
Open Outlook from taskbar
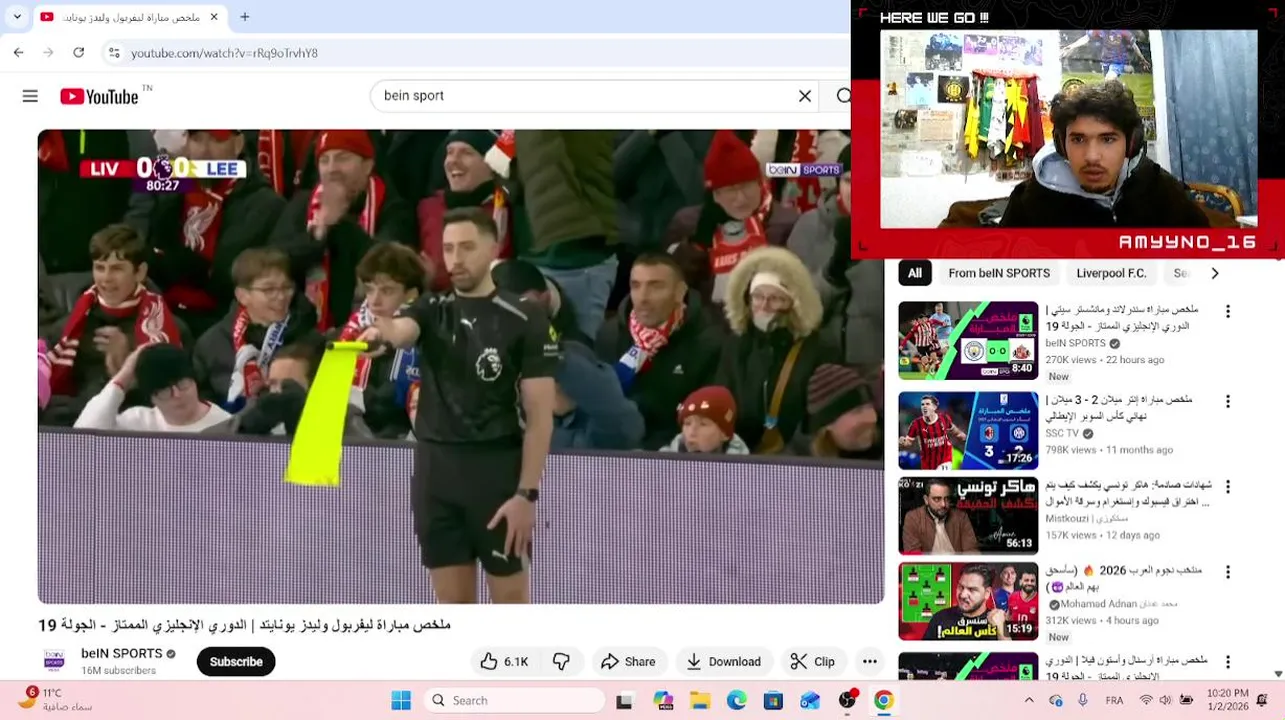point(810,701)
